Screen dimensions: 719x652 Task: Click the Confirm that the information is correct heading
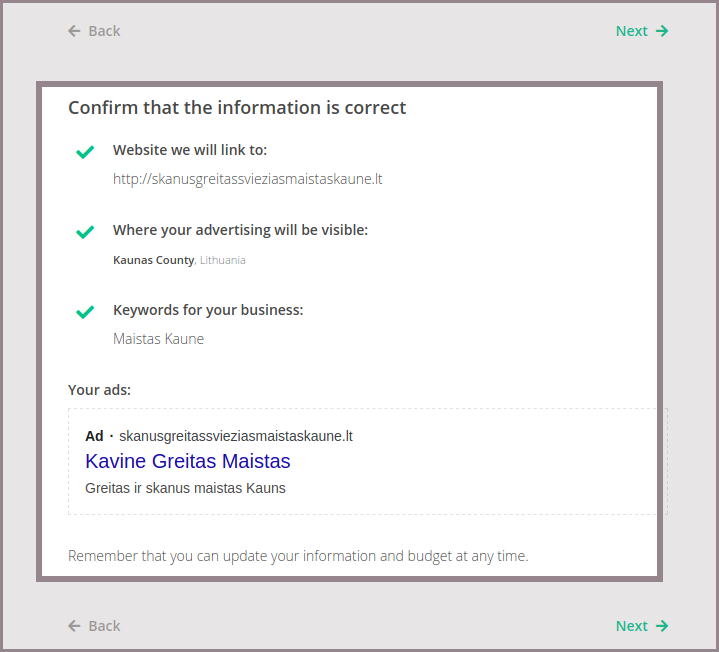(x=237, y=107)
